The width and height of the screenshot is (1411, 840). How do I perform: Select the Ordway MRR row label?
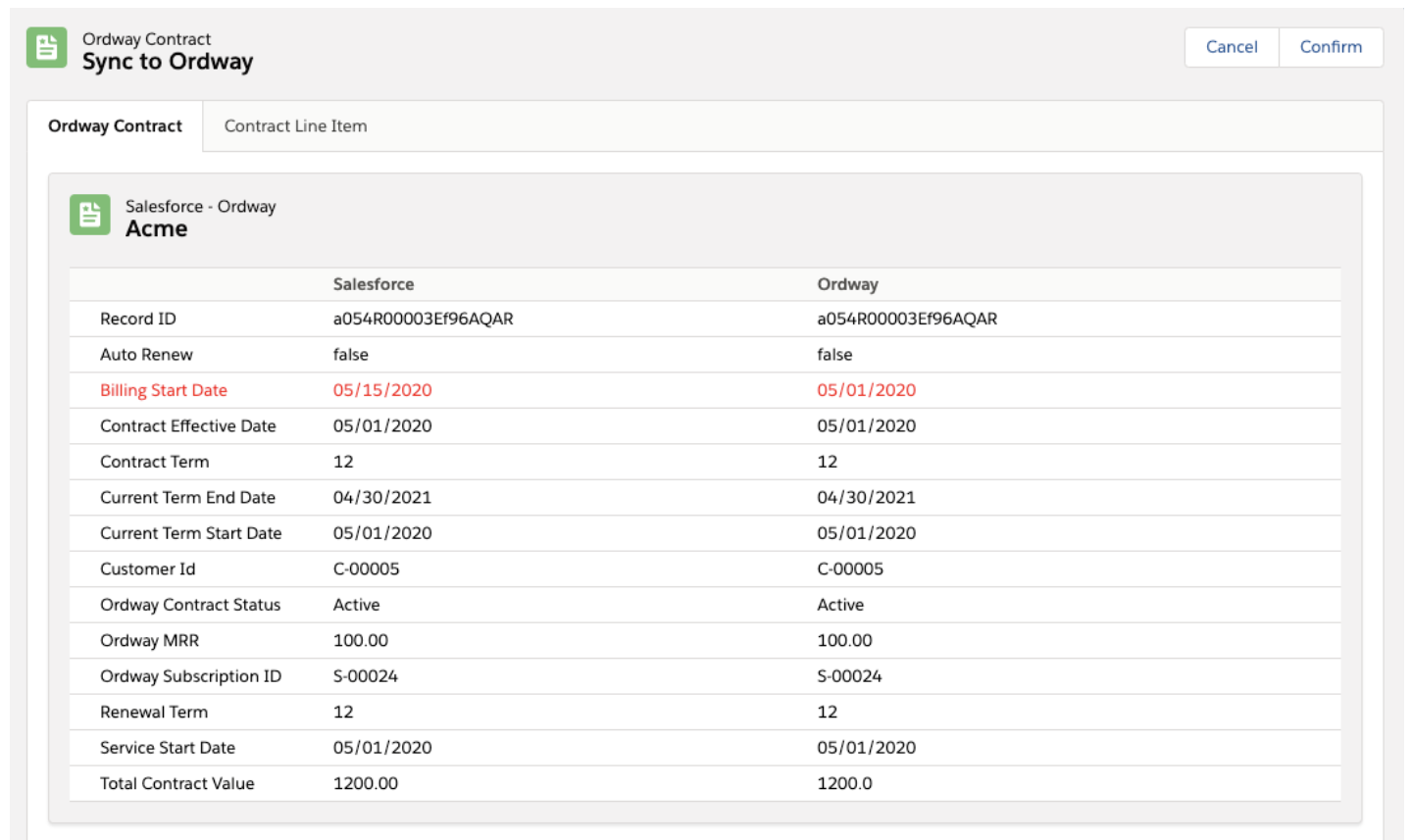[x=149, y=641]
